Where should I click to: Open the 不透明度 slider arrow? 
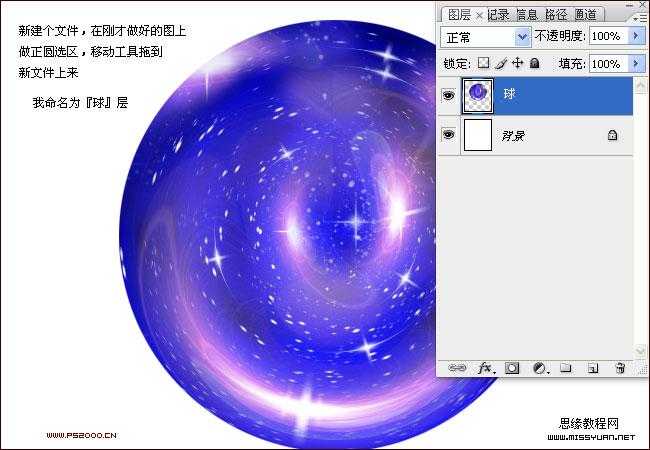(x=636, y=36)
